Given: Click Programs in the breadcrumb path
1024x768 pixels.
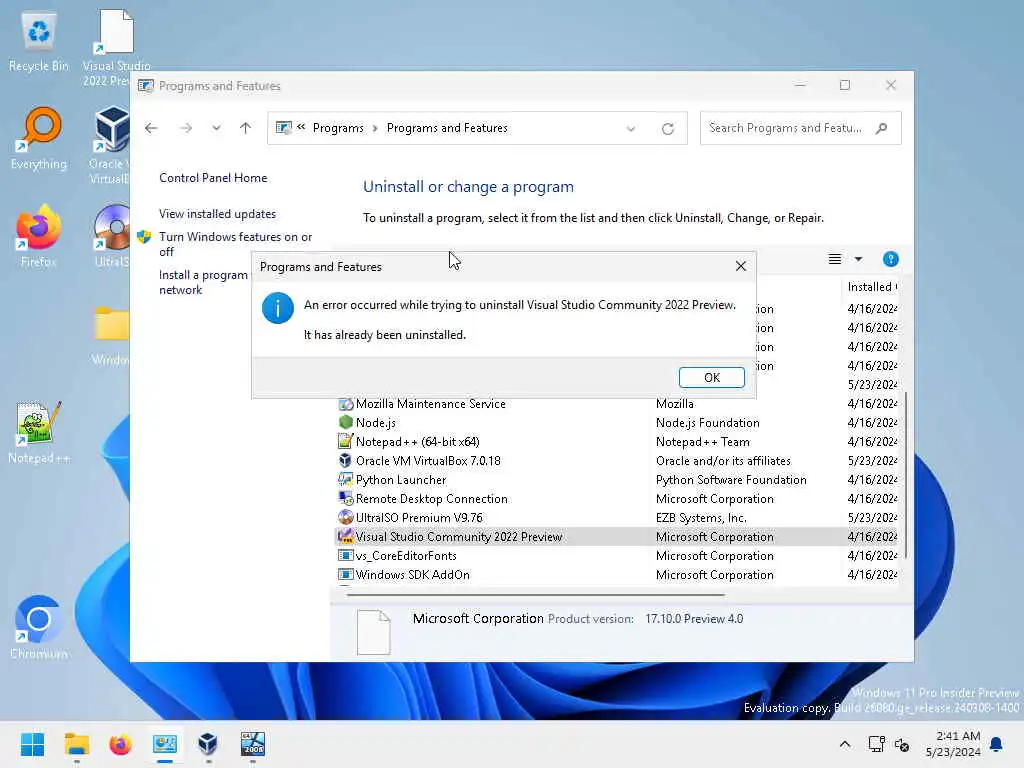Looking at the screenshot, I should coord(338,128).
